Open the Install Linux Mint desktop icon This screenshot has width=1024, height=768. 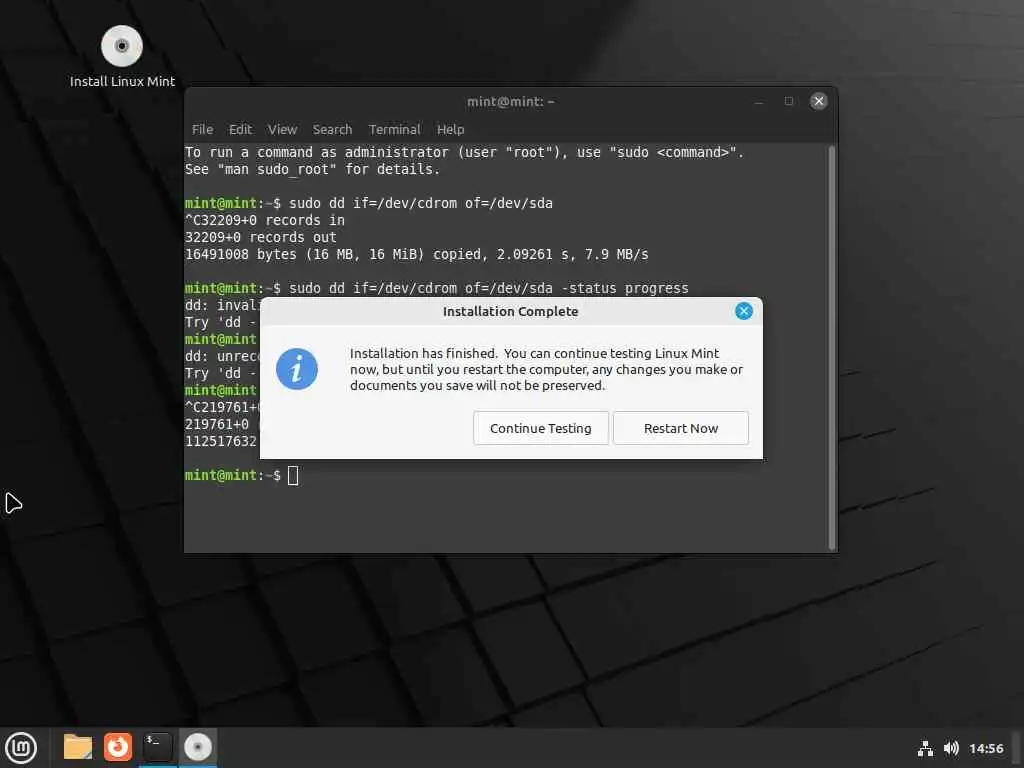pos(122,56)
